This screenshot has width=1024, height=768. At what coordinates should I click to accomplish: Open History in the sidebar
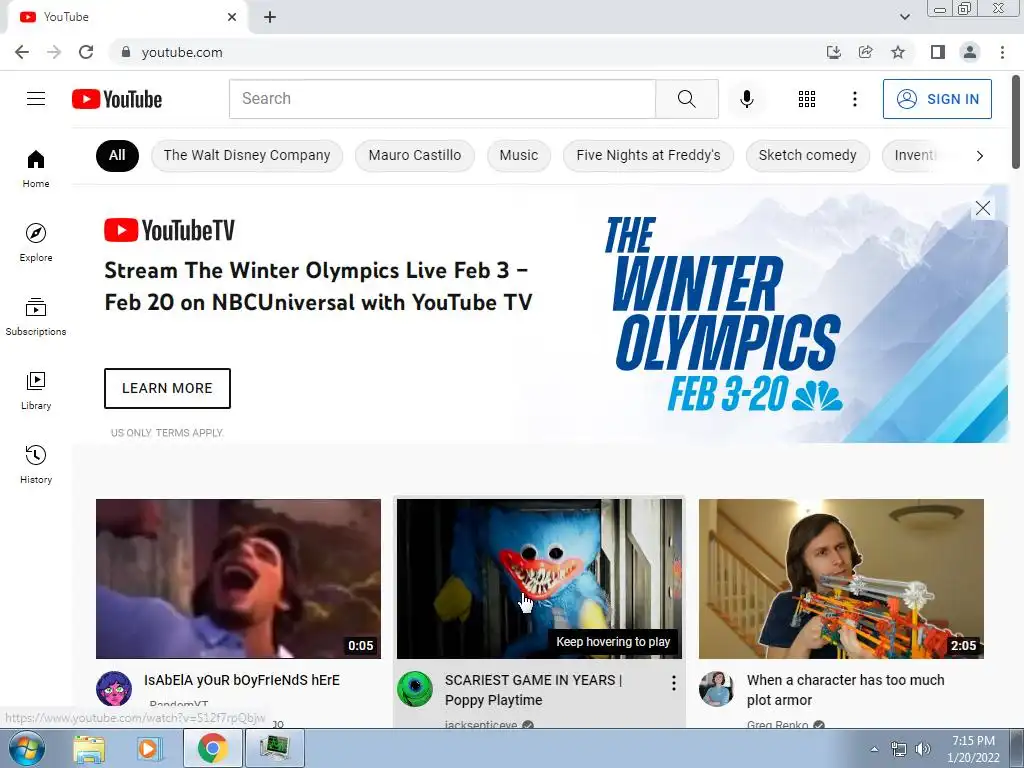click(36, 464)
